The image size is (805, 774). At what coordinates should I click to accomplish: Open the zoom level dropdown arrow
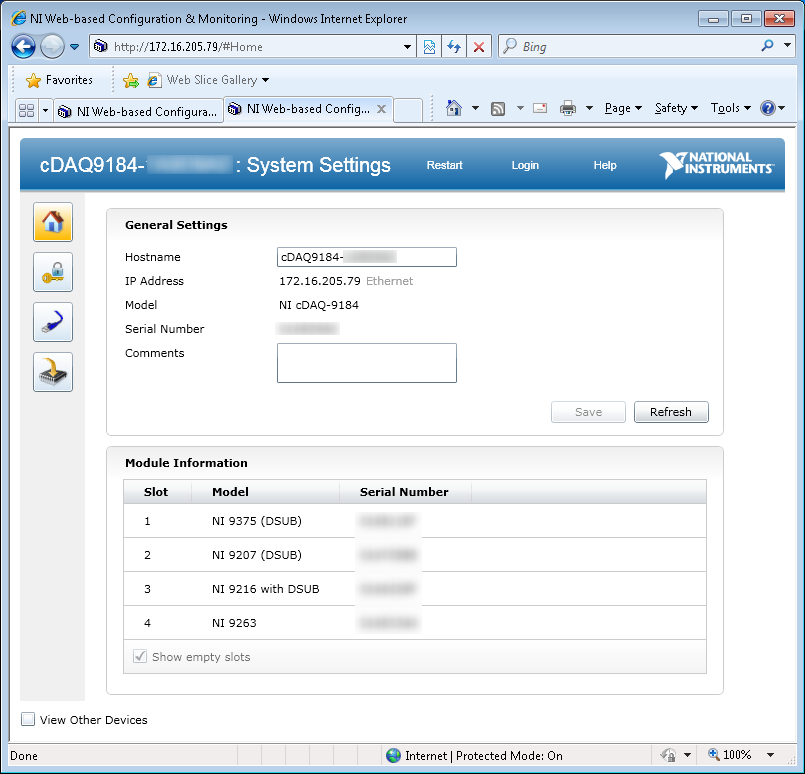tap(770, 754)
